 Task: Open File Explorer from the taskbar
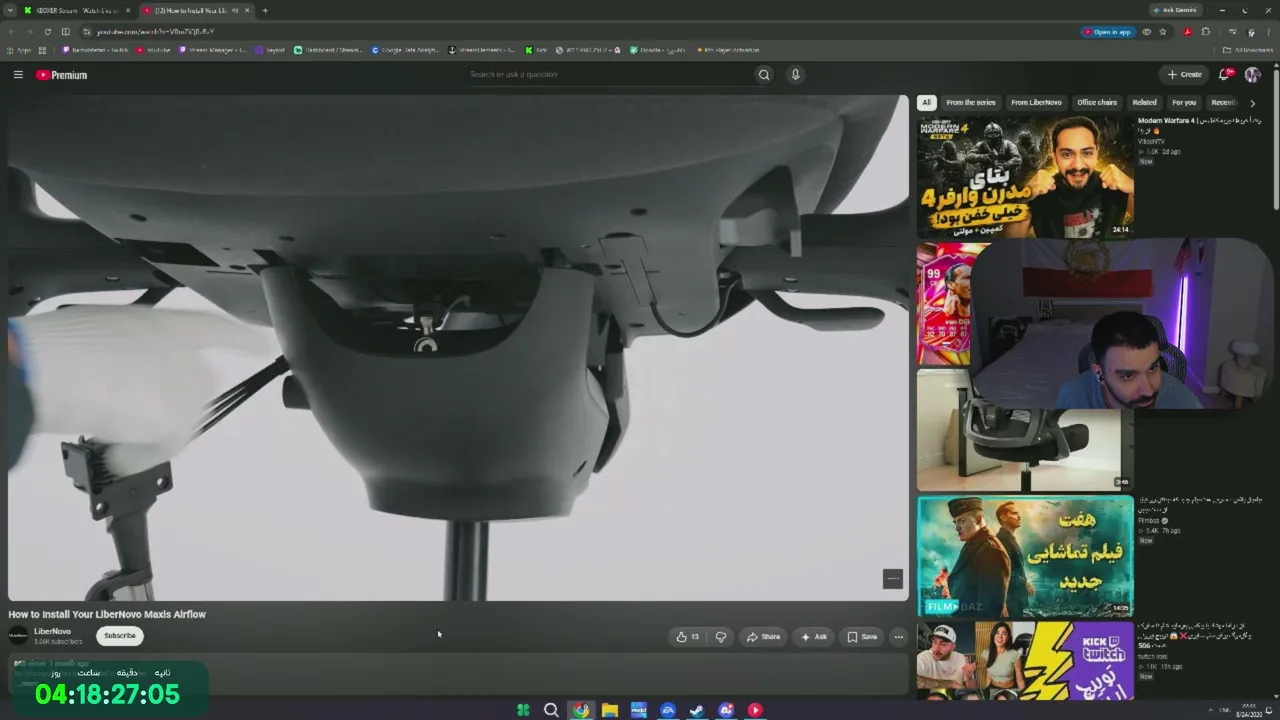(x=609, y=710)
